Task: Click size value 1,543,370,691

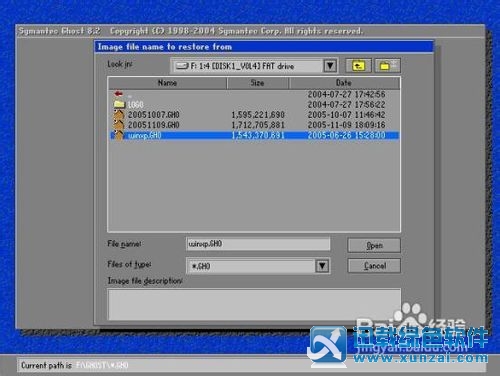Action: coord(258,135)
